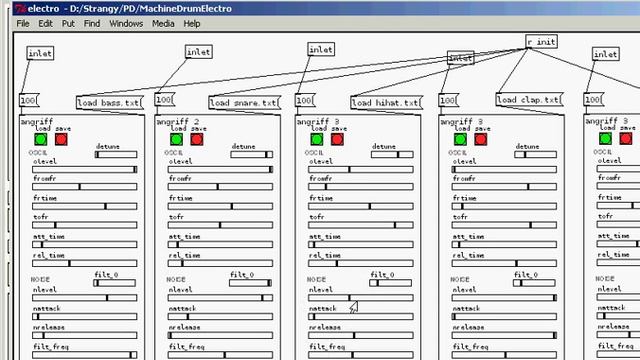Click the 100 number box above bass panel

pos(29,100)
